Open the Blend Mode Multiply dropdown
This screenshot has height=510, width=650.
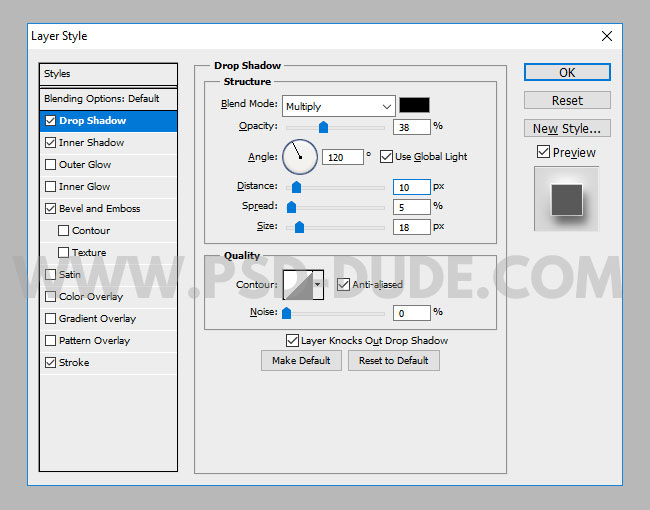[x=339, y=107]
